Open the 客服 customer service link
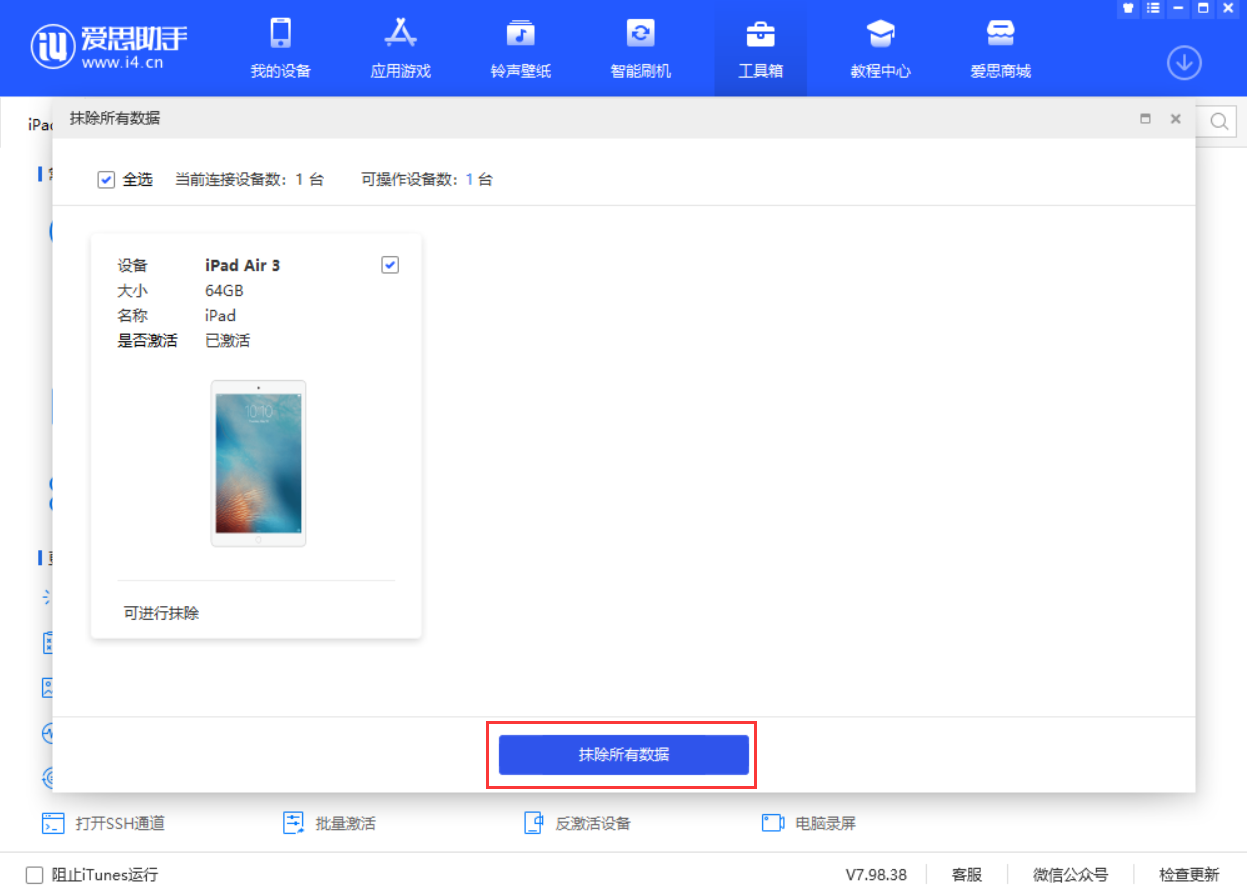This screenshot has height=895, width=1247. pyautogui.click(x=966, y=874)
